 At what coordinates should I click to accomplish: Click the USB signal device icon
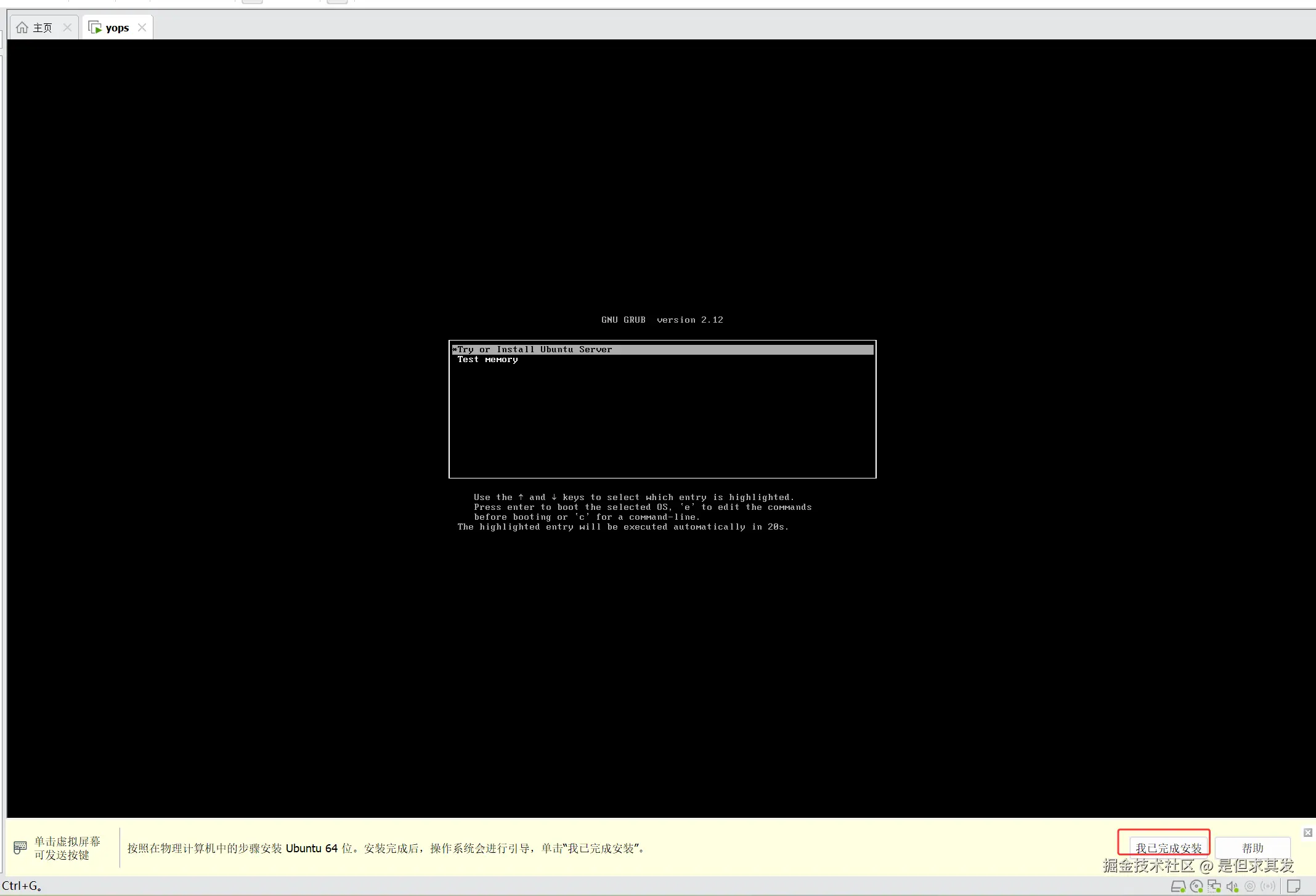pyautogui.click(x=1267, y=887)
